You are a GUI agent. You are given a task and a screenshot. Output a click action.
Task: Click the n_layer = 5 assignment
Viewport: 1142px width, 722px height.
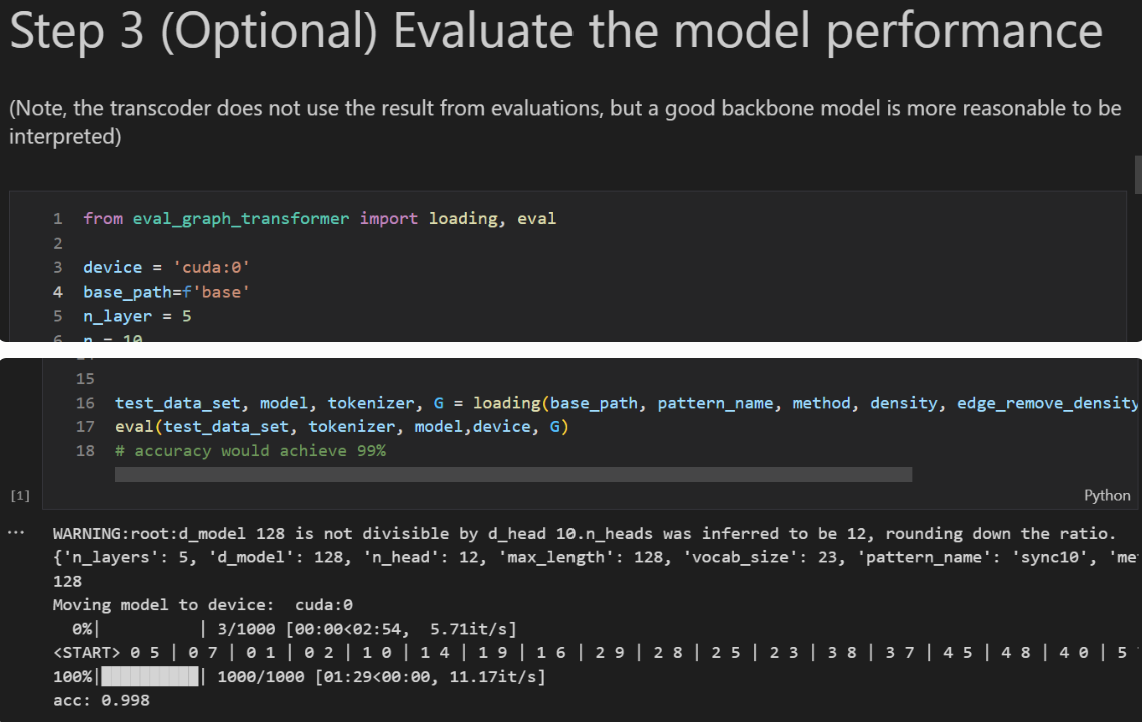tap(137, 316)
